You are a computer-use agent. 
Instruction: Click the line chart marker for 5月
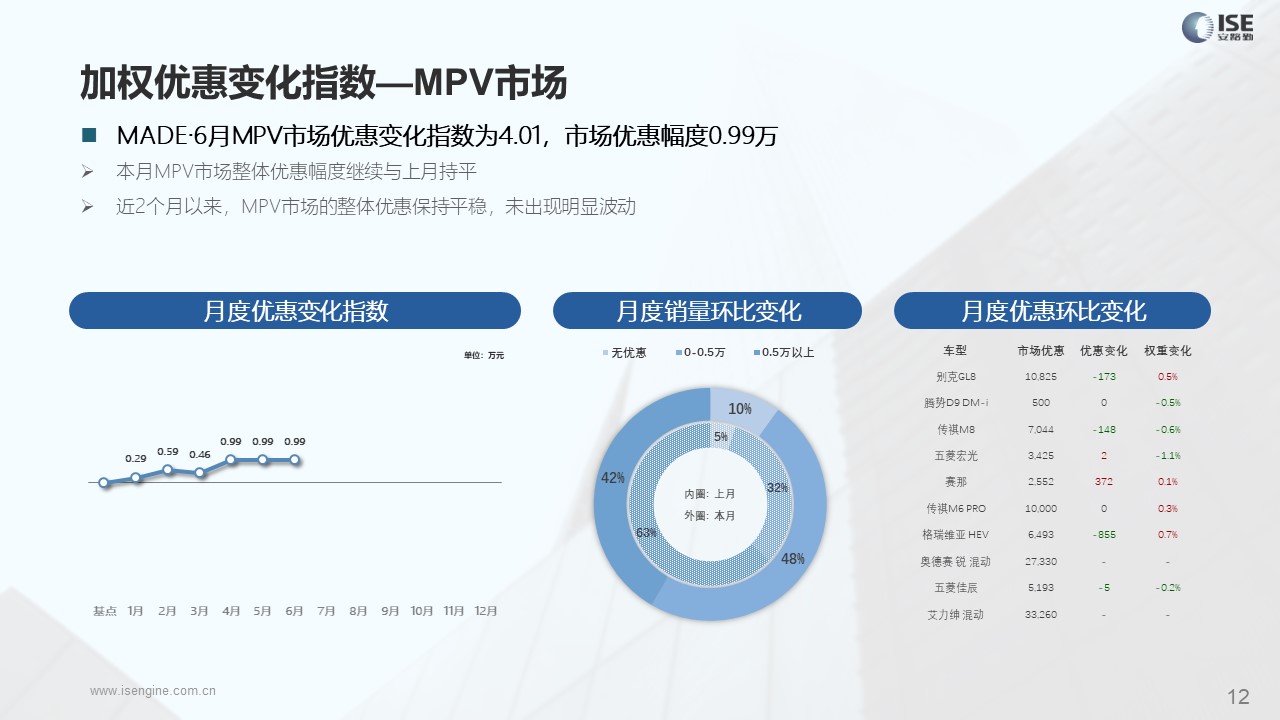pos(263,460)
